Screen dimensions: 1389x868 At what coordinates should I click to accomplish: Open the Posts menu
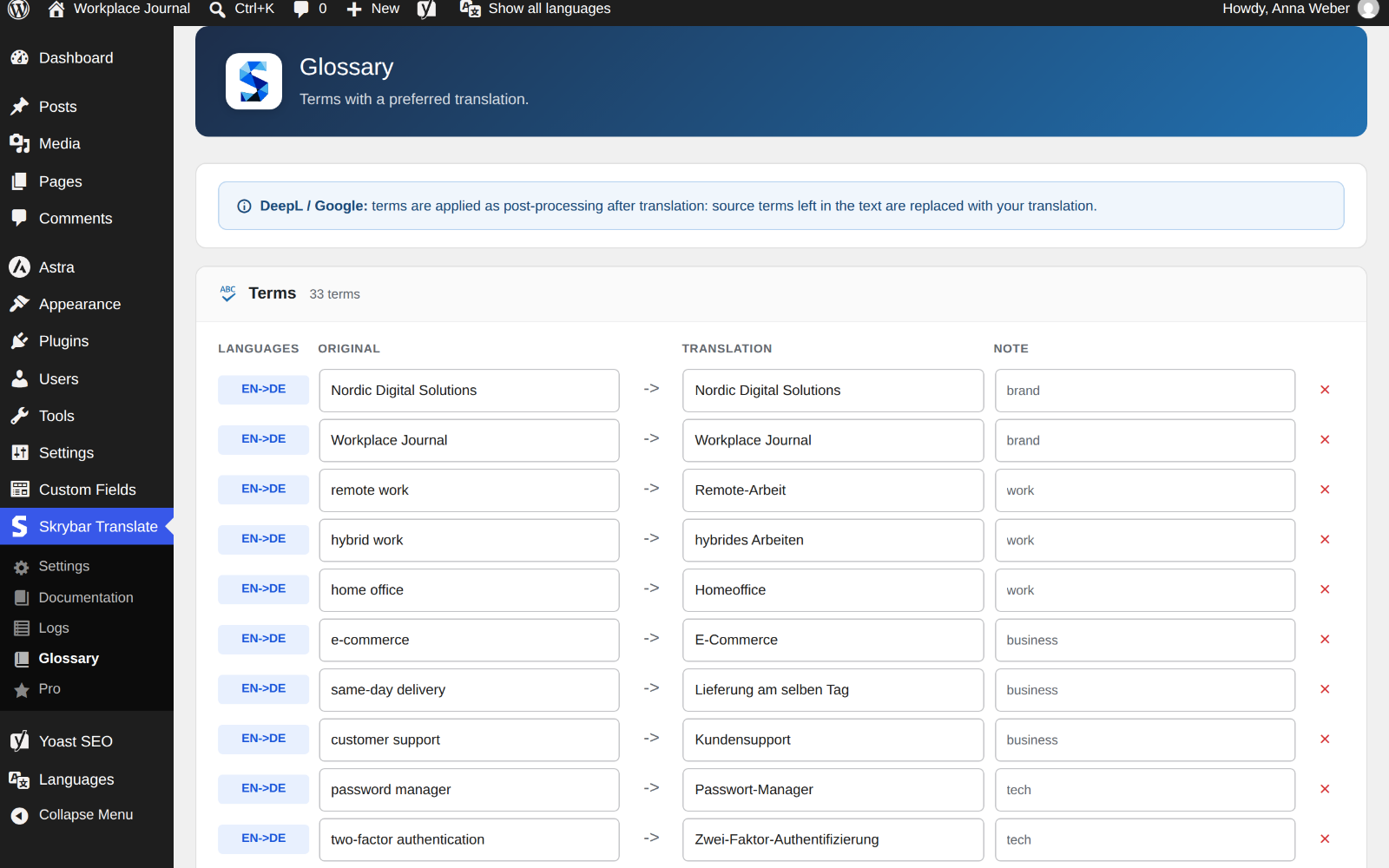[x=87, y=107]
